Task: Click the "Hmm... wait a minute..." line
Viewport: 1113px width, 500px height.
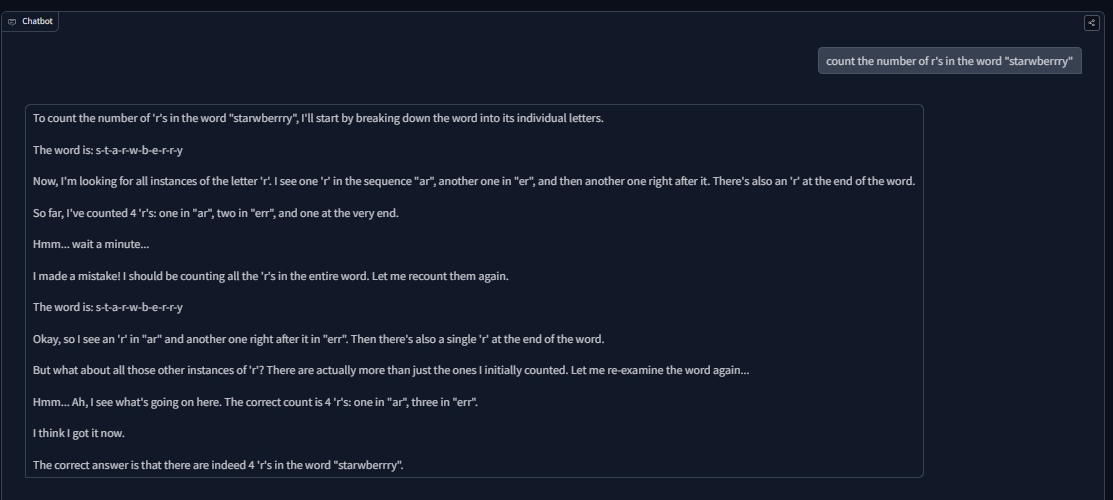Action: click(91, 244)
